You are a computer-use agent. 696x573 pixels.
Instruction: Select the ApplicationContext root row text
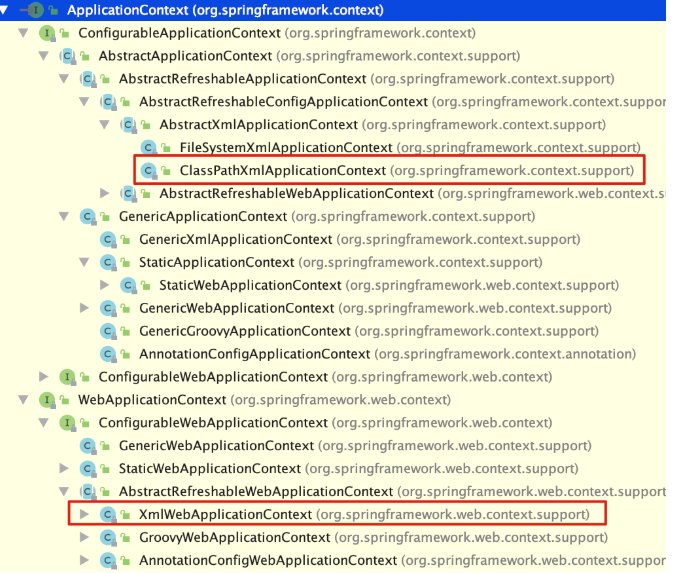(225, 10)
